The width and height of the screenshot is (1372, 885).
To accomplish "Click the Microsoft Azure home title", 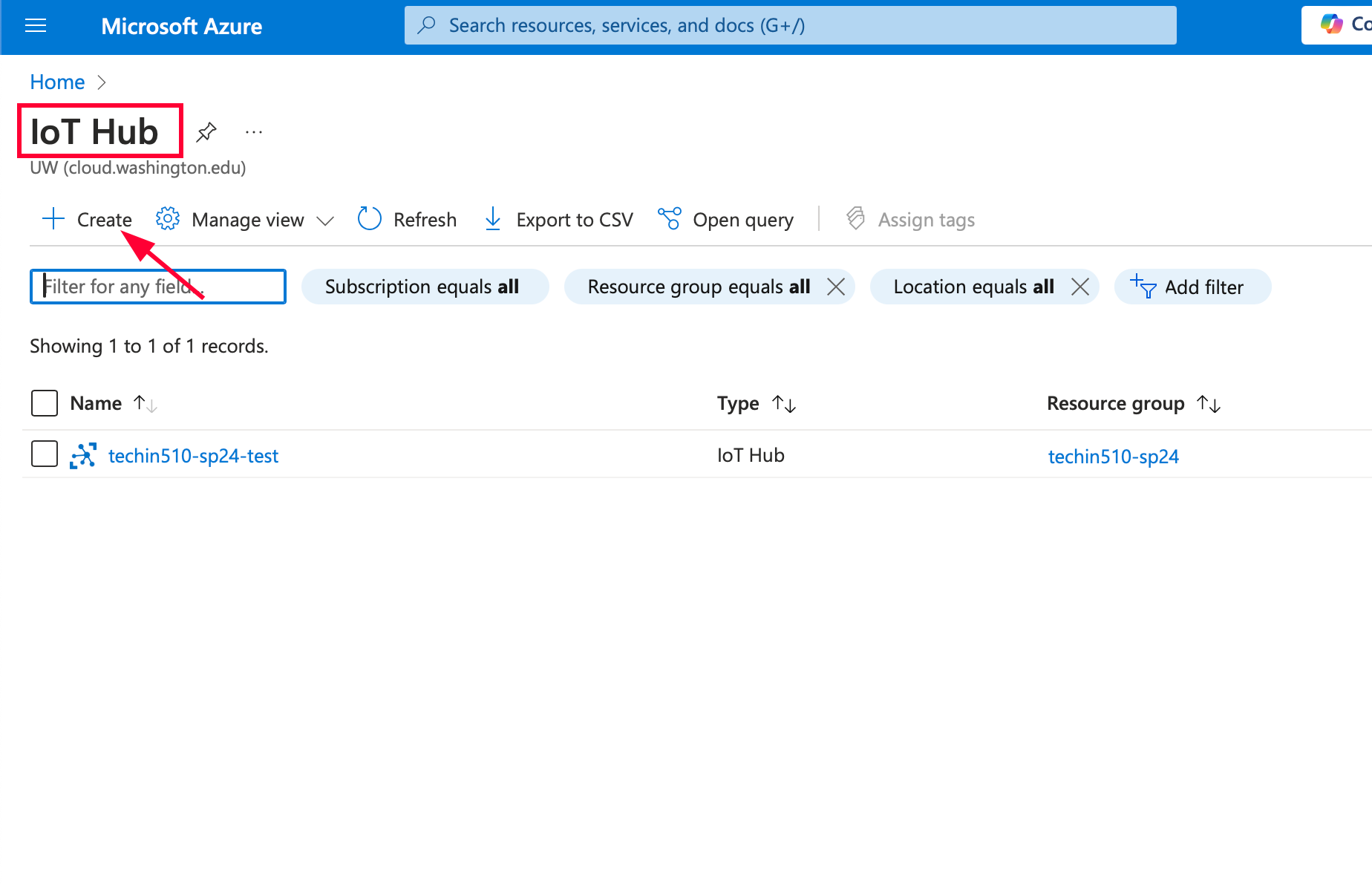I will [x=181, y=26].
